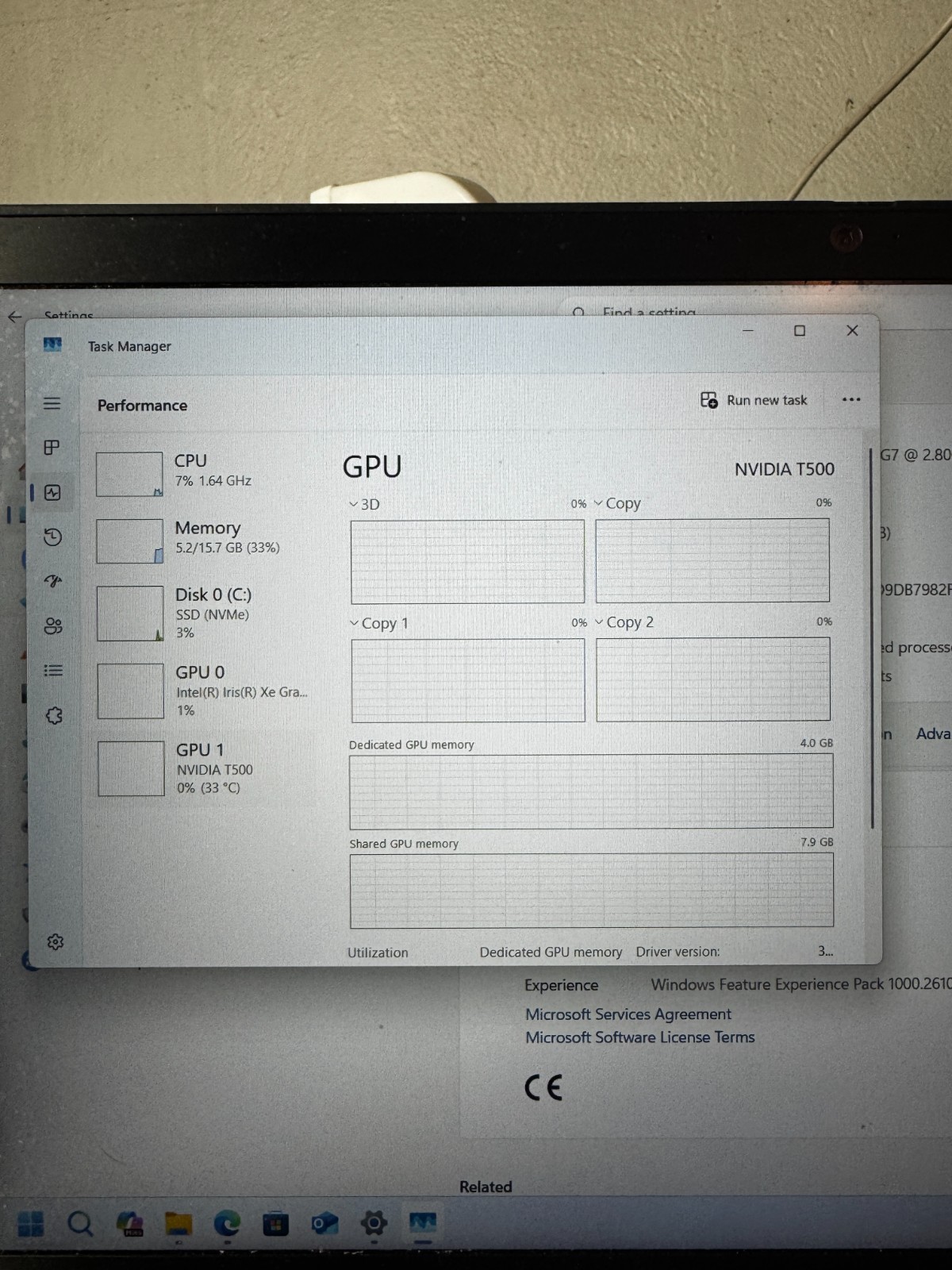This screenshot has height=1270, width=952.
Task: Open Microsoft Store from the taskbar
Action: [x=275, y=1224]
